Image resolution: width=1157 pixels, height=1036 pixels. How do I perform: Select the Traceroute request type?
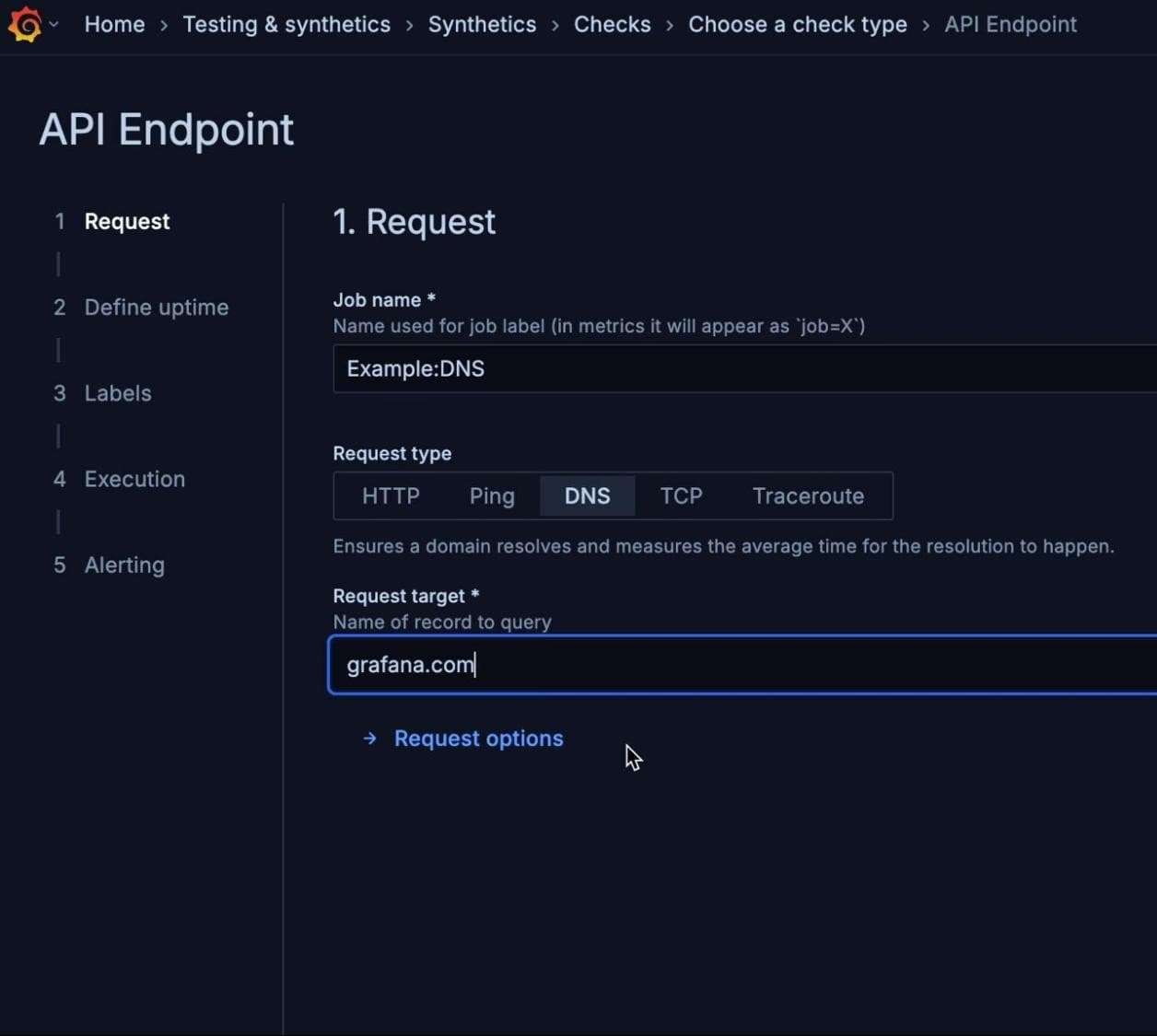[808, 495]
